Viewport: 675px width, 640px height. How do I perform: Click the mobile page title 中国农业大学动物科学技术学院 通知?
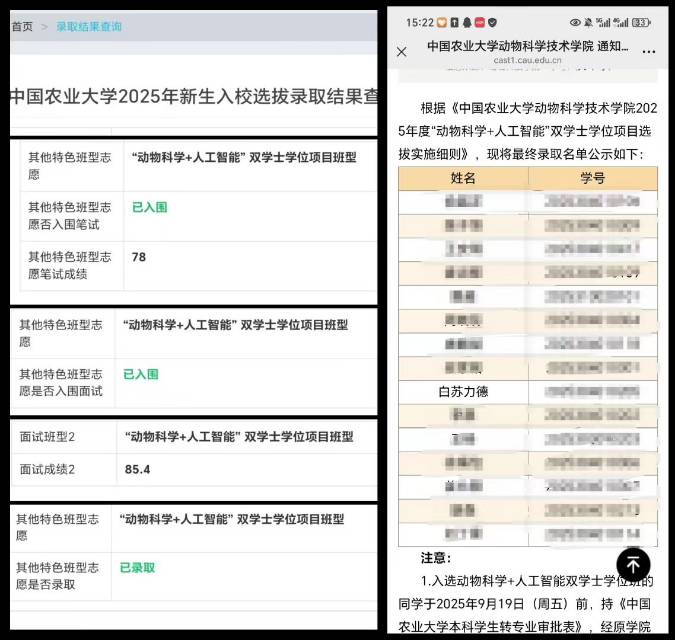(x=528, y=46)
